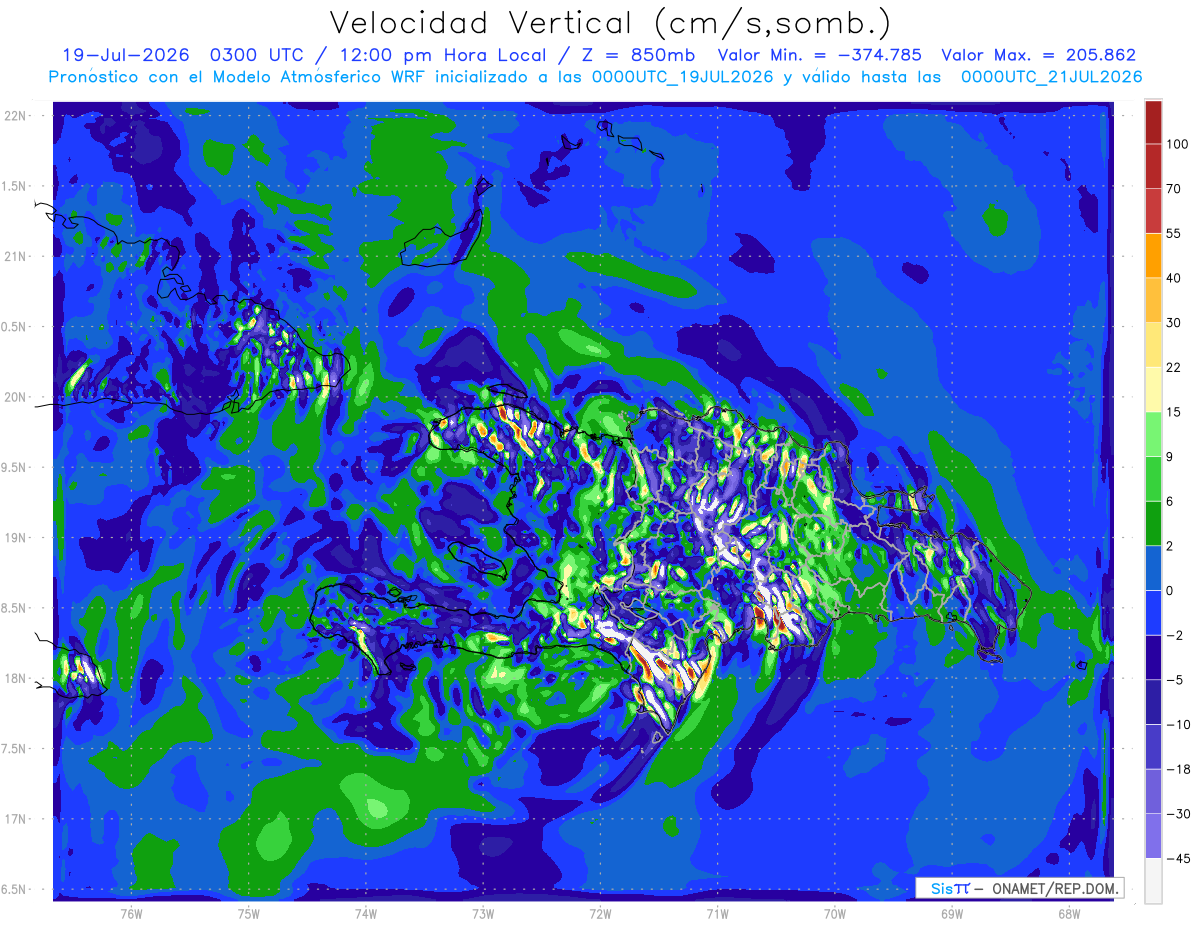Select the lavender swatch between -45 and -30
The width and height of the screenshot is (1200, 927).
[x=1153, y=835]
